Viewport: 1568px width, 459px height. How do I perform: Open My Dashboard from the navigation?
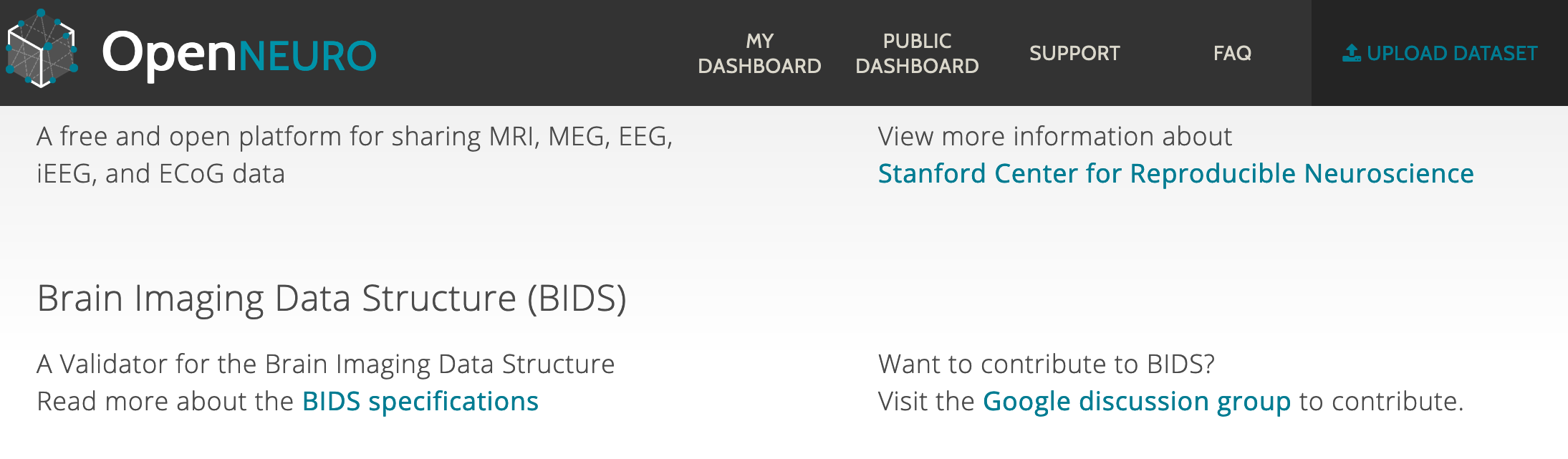click(x=759, y=54)
